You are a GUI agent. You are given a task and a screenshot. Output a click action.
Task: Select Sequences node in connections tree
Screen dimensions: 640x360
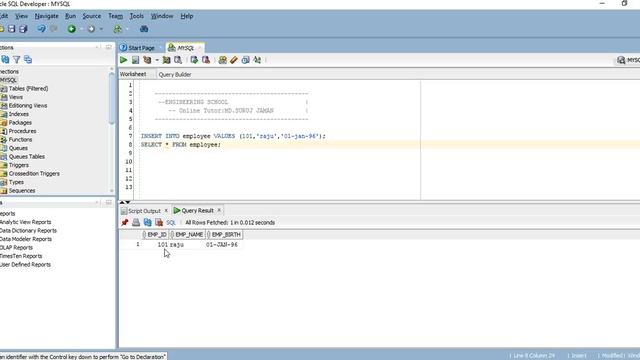pyautogui.click(x=22, y=191)
